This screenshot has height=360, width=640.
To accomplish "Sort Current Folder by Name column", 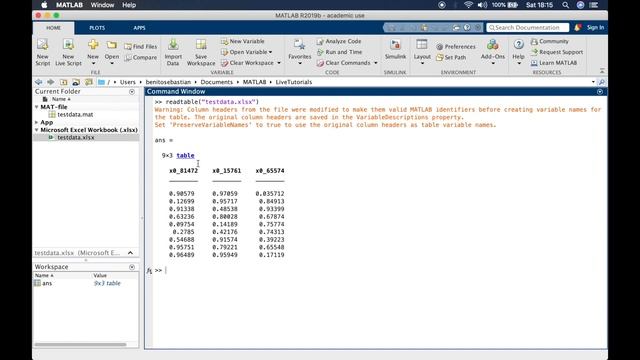I will (61, 99).
